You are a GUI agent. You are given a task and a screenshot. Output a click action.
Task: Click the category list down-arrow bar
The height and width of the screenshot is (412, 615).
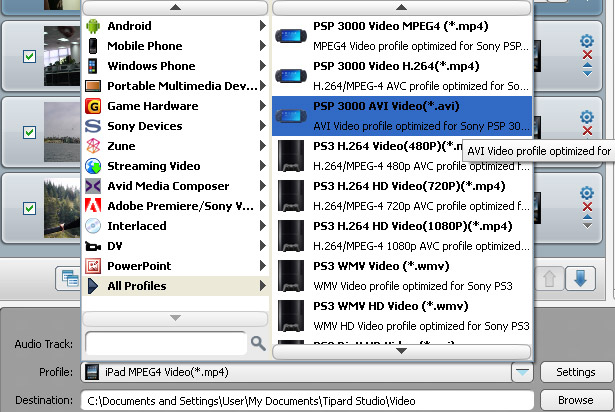coord(175,318)
